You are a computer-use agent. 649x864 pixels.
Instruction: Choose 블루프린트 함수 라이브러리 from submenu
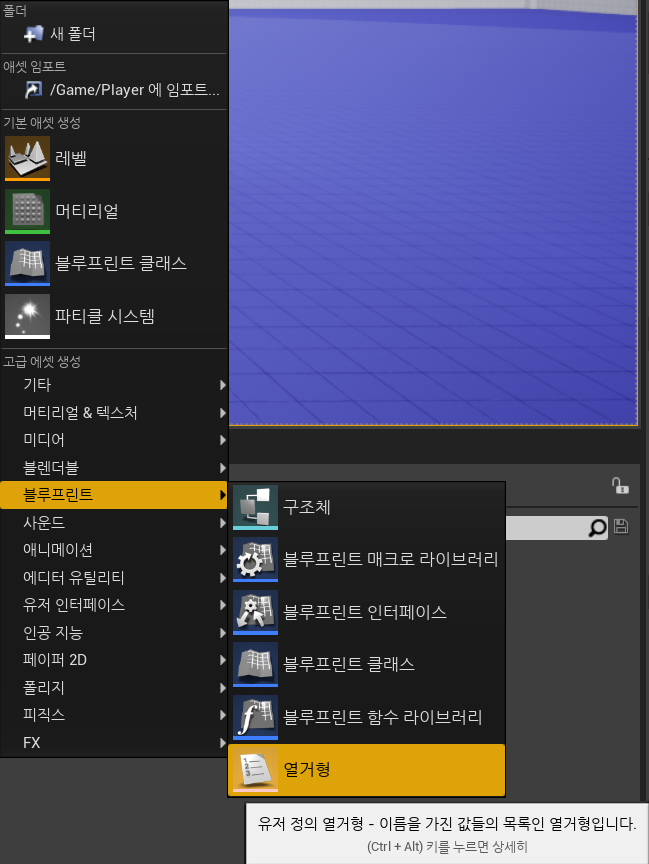click(x=367, y=717)
